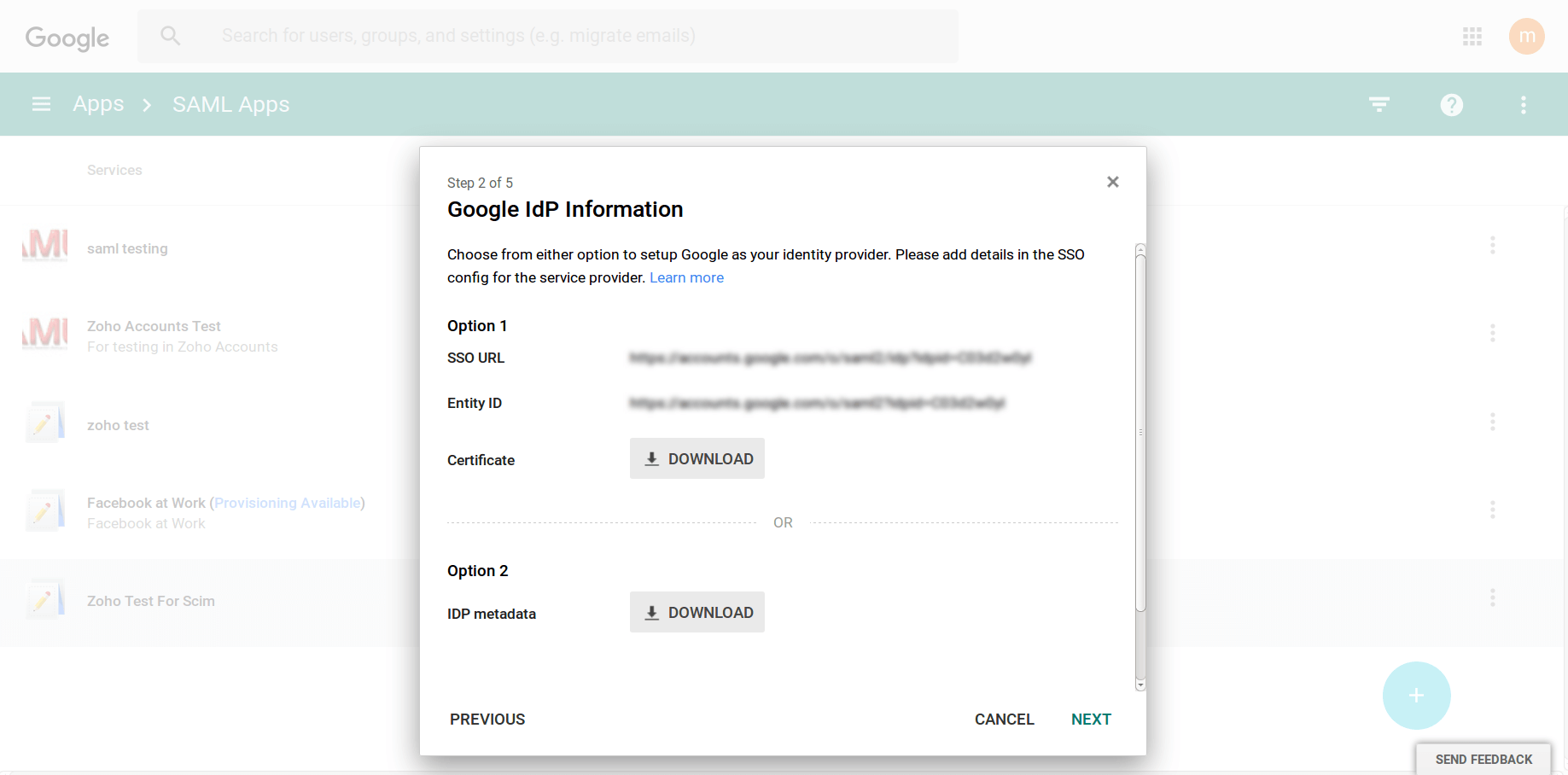This screenshot has width=1568, height=775.
Task: Download the Certificate in Option 1
Action: pyautogui.click(x=697, y=458)
